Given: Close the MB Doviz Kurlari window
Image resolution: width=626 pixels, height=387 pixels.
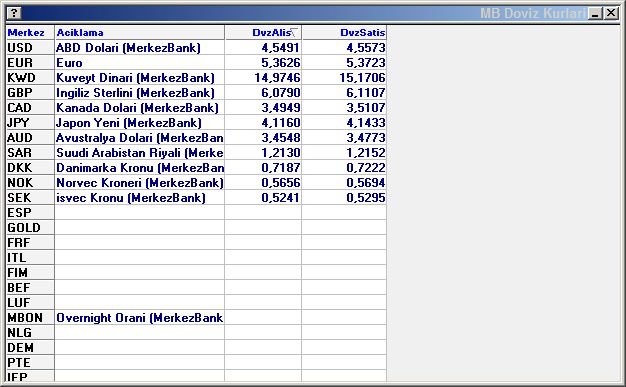Looking at the screenshot, I should [611, 13].
